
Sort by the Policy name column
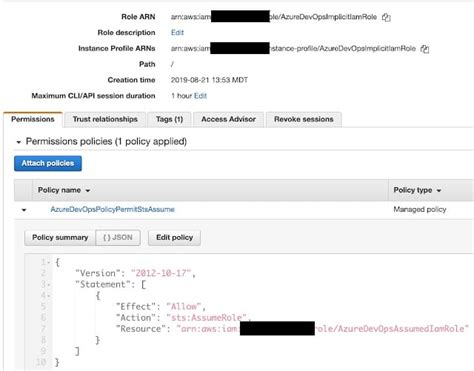[x=64, y=190]
